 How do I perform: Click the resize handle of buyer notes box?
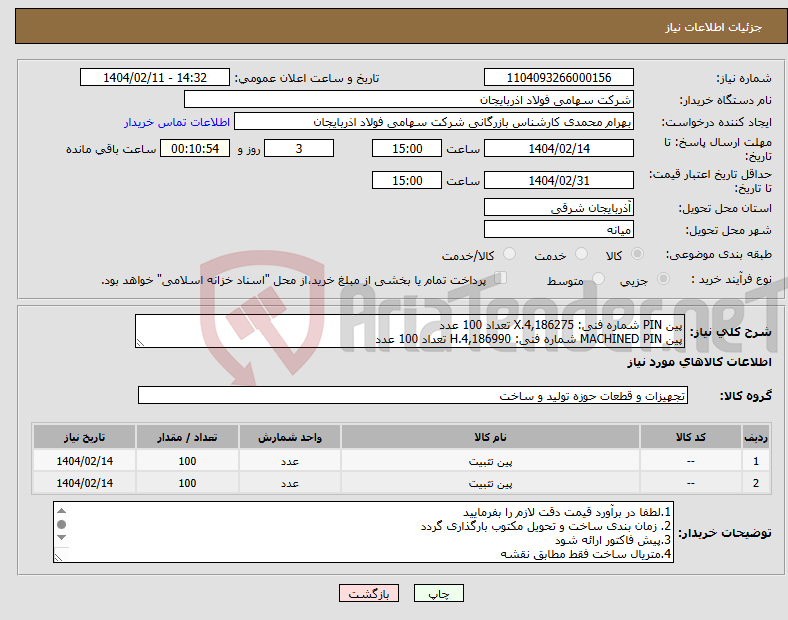coord(58,558)
